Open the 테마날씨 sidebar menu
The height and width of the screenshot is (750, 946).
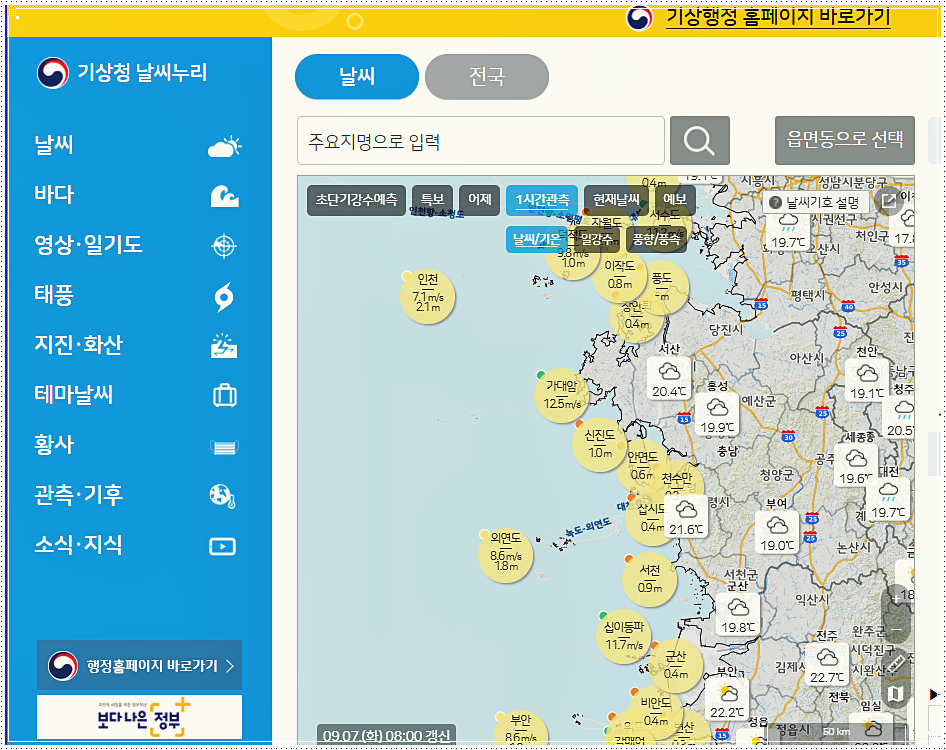point(74,395)
